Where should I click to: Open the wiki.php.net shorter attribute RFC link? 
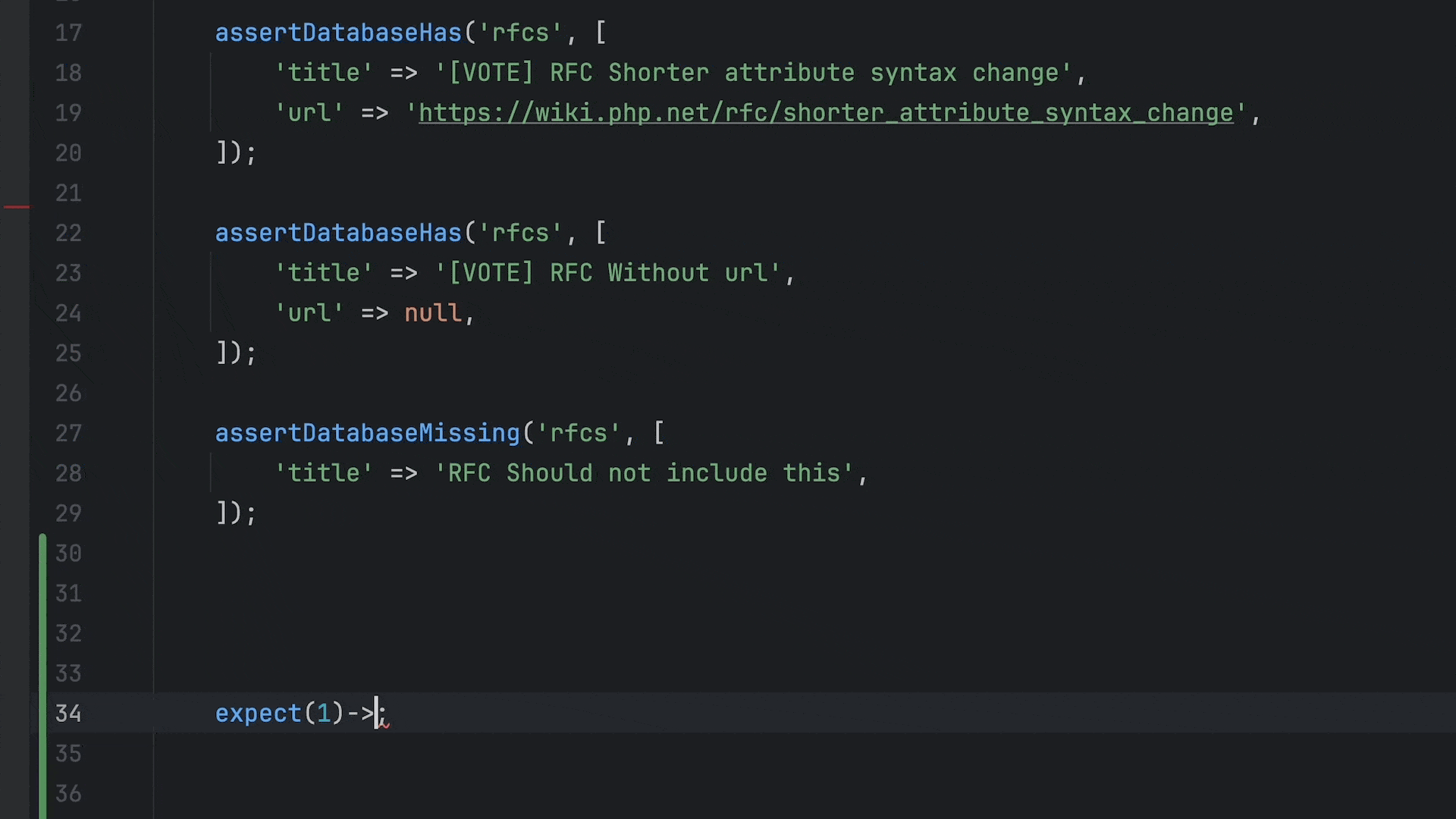click(825, 113)
